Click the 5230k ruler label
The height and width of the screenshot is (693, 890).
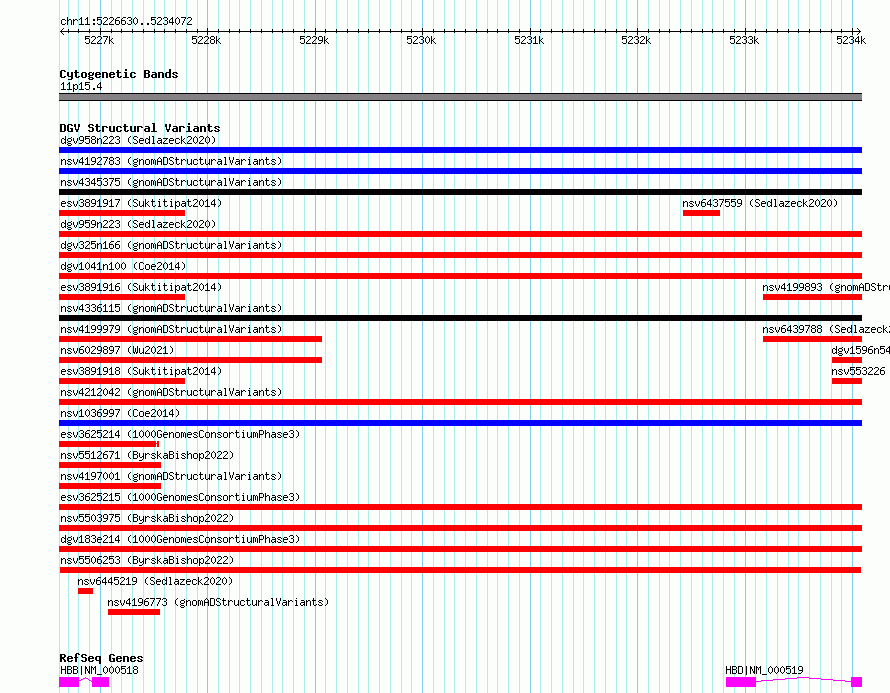[x=422, y=40]
